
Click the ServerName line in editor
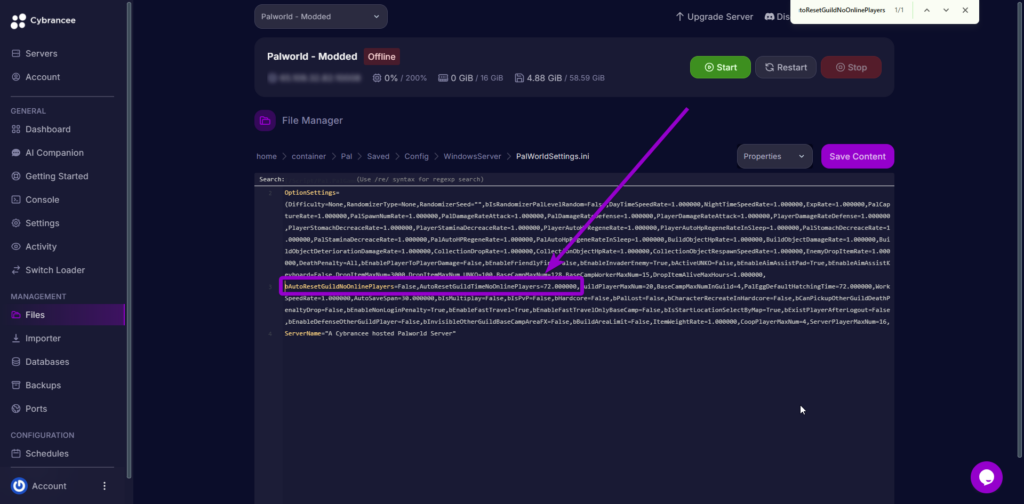click(370, 334)
